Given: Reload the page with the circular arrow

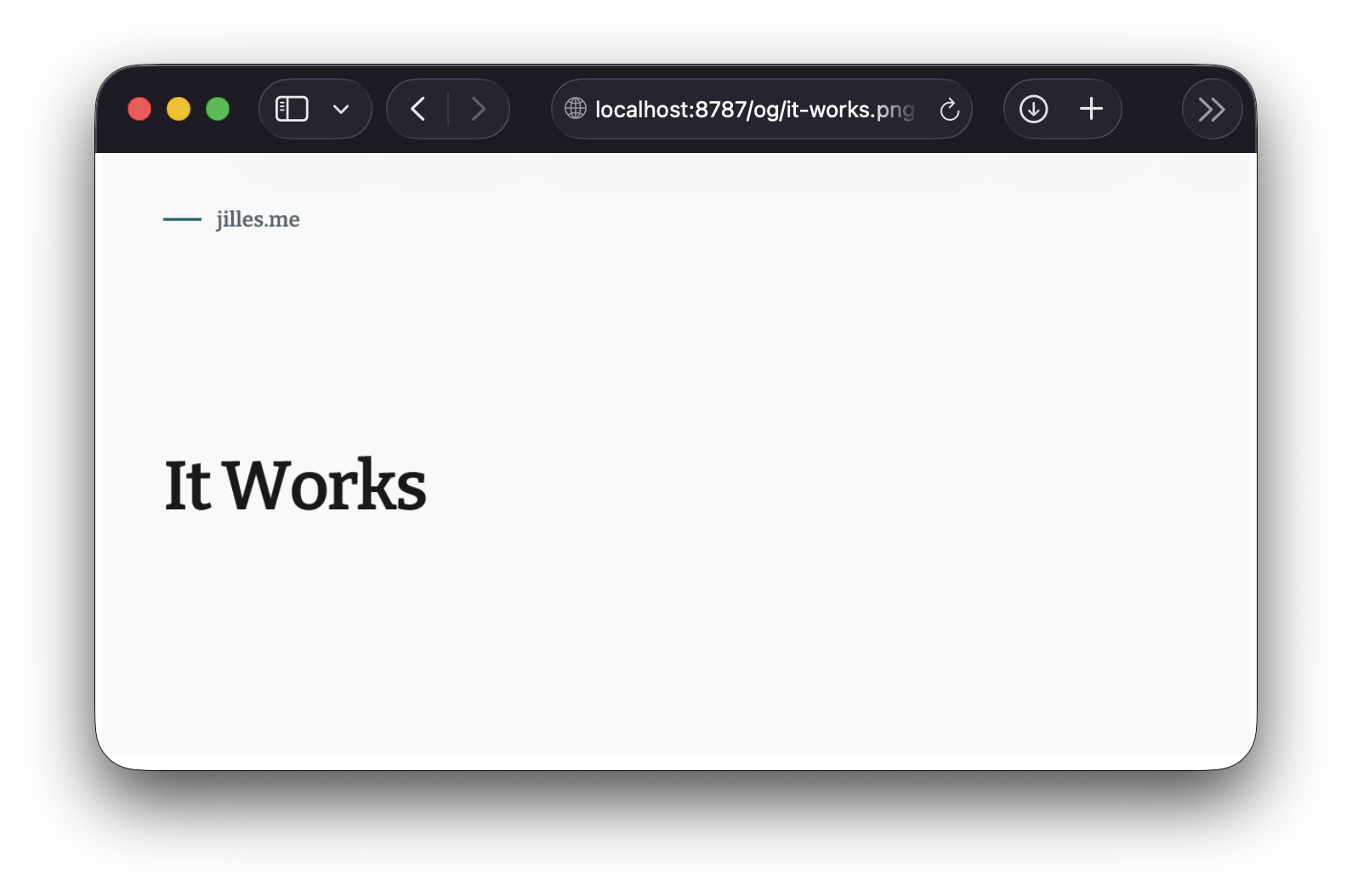Looking at the screenshot, I should point(949,110).
